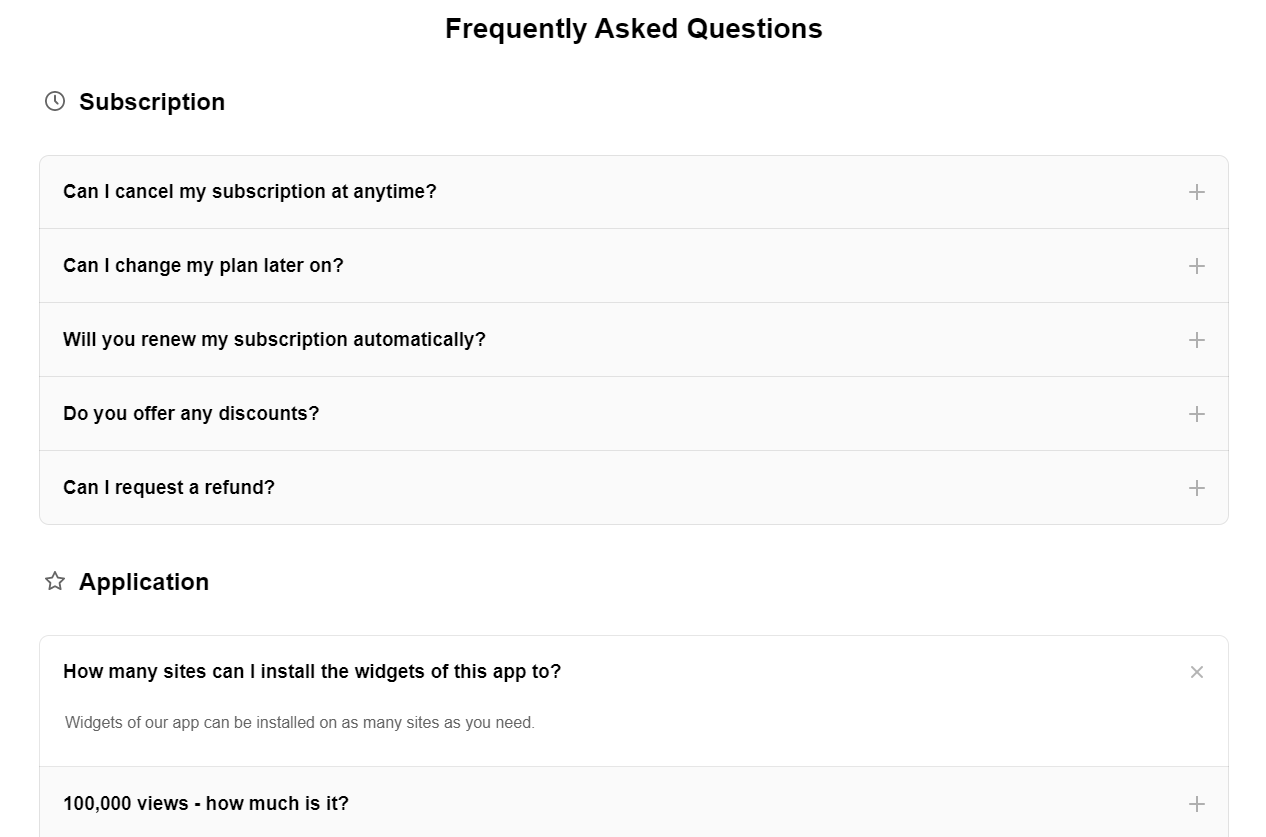Click the Application section heading
This screenshot has height=837, width=1266.
click(x=144, y=582)
